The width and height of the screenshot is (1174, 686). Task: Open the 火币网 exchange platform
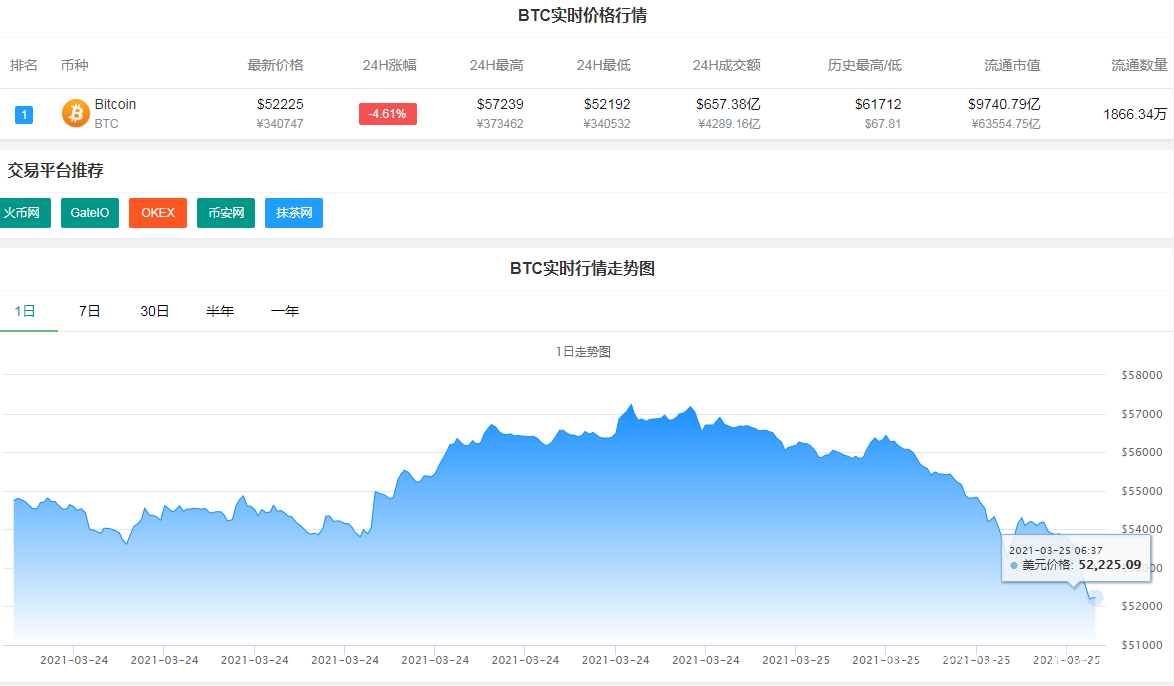(x=24, y=212)
